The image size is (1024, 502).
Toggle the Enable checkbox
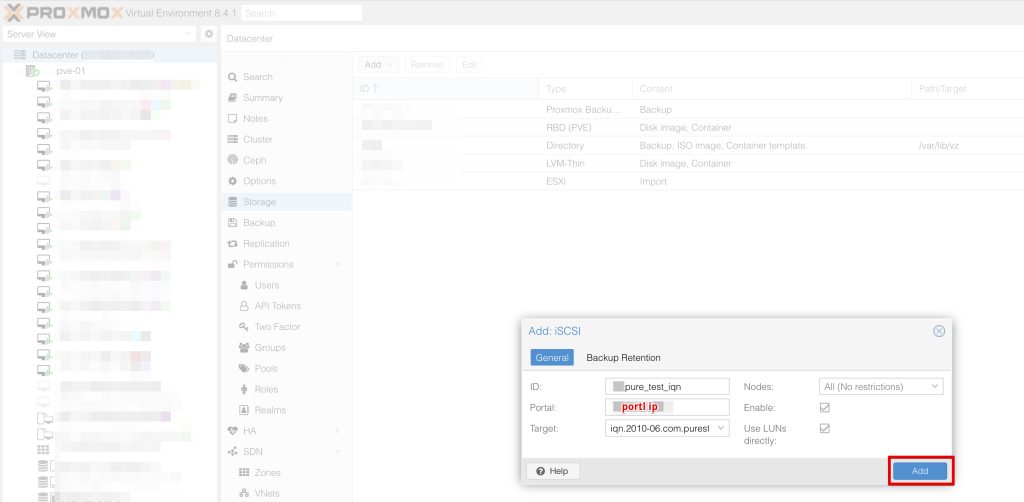(x=825, y=407)
